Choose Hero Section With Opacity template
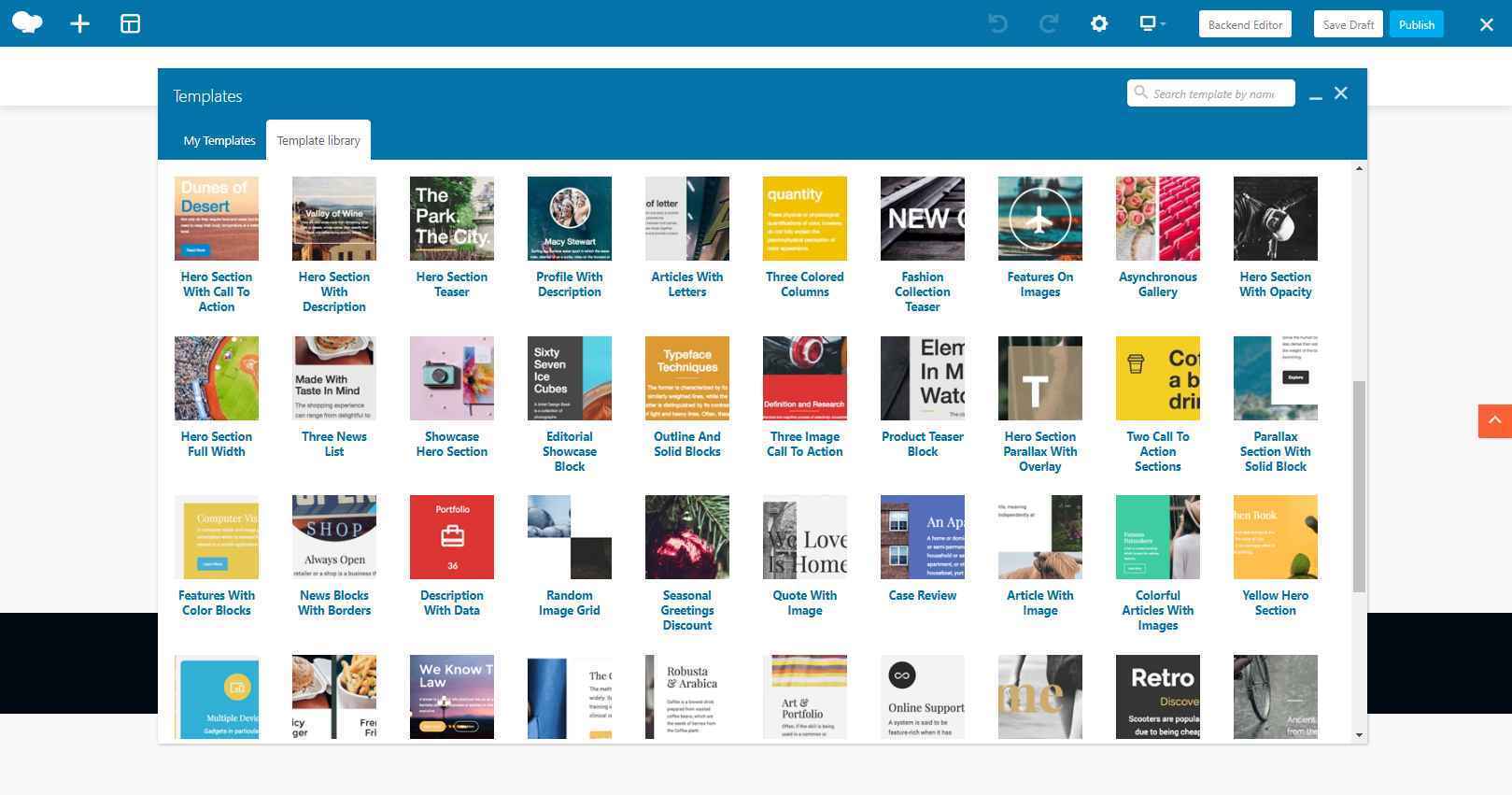The width and height of the screenshot is (1512, 795). click(1276, 219)
